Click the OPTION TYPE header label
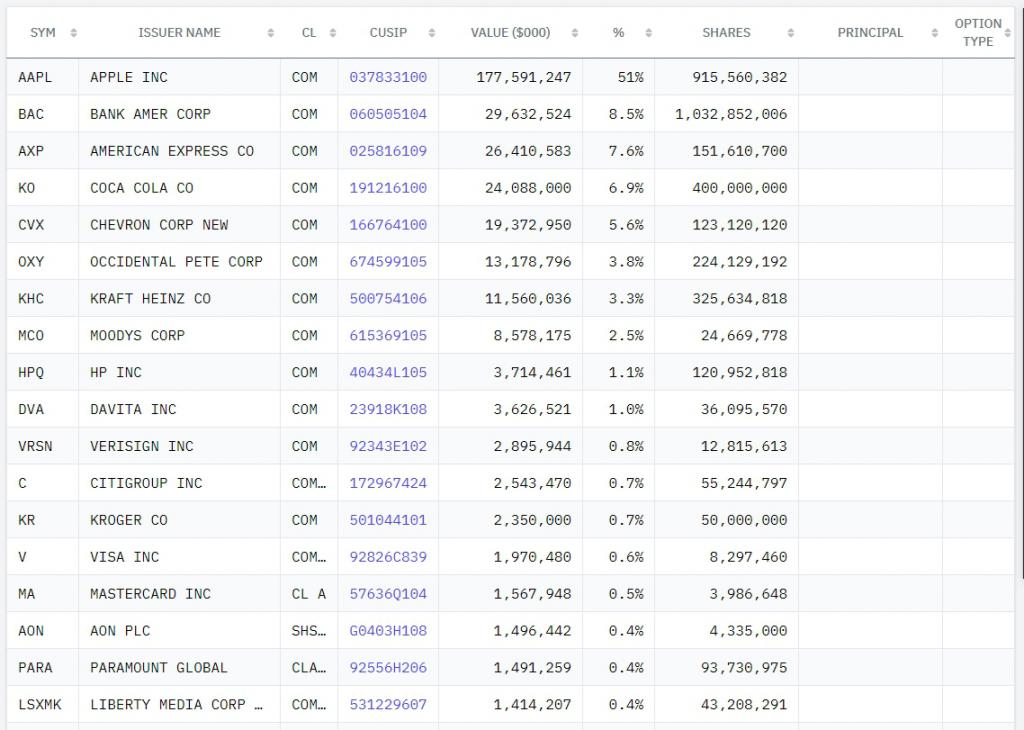Image resolution: width=1024 pixels, height=730 pixels. pos(978,33)
